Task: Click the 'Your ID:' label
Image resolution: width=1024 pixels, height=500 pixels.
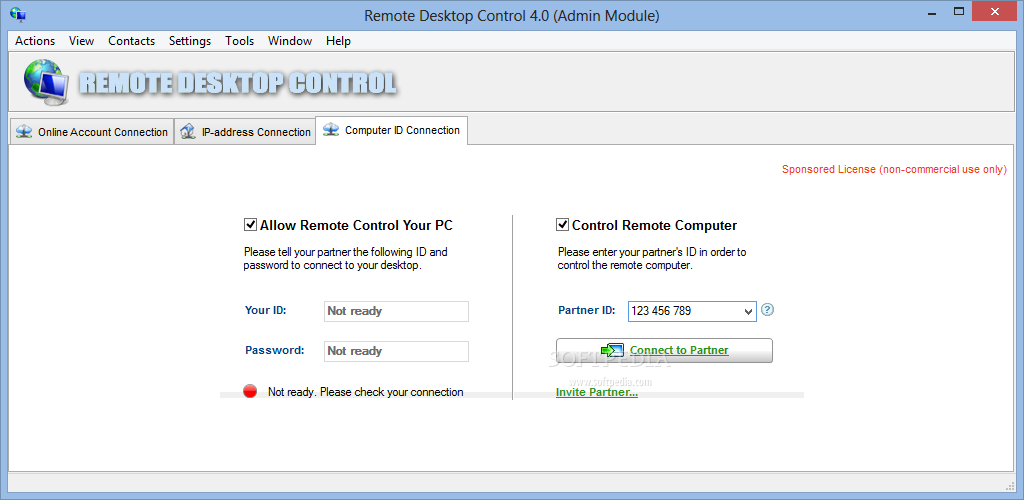Action: [x=266, y=310]
